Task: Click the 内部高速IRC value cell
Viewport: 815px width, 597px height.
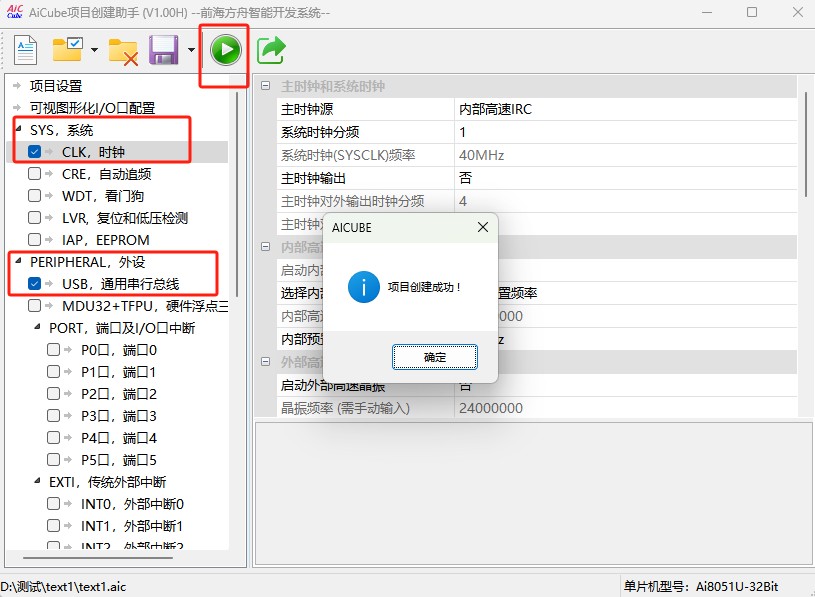Action: pos(625,109)
